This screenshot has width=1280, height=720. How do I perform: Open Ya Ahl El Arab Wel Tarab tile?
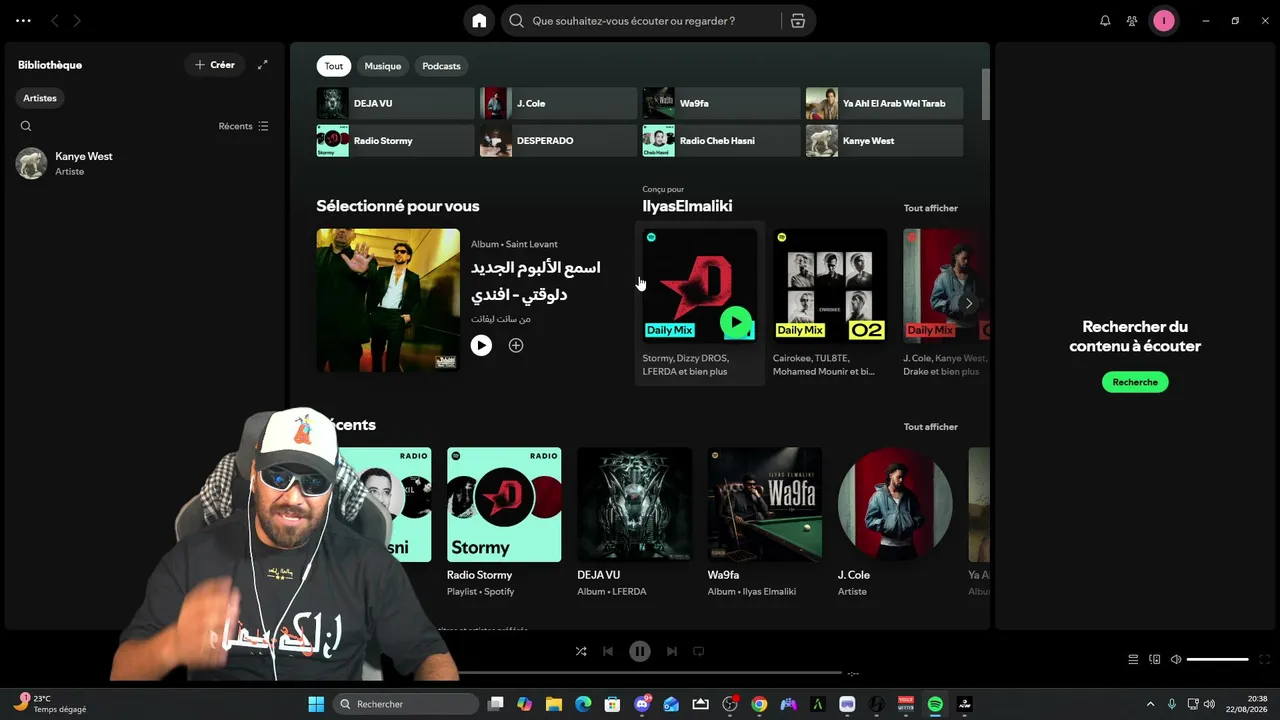(x=884, y=103)
